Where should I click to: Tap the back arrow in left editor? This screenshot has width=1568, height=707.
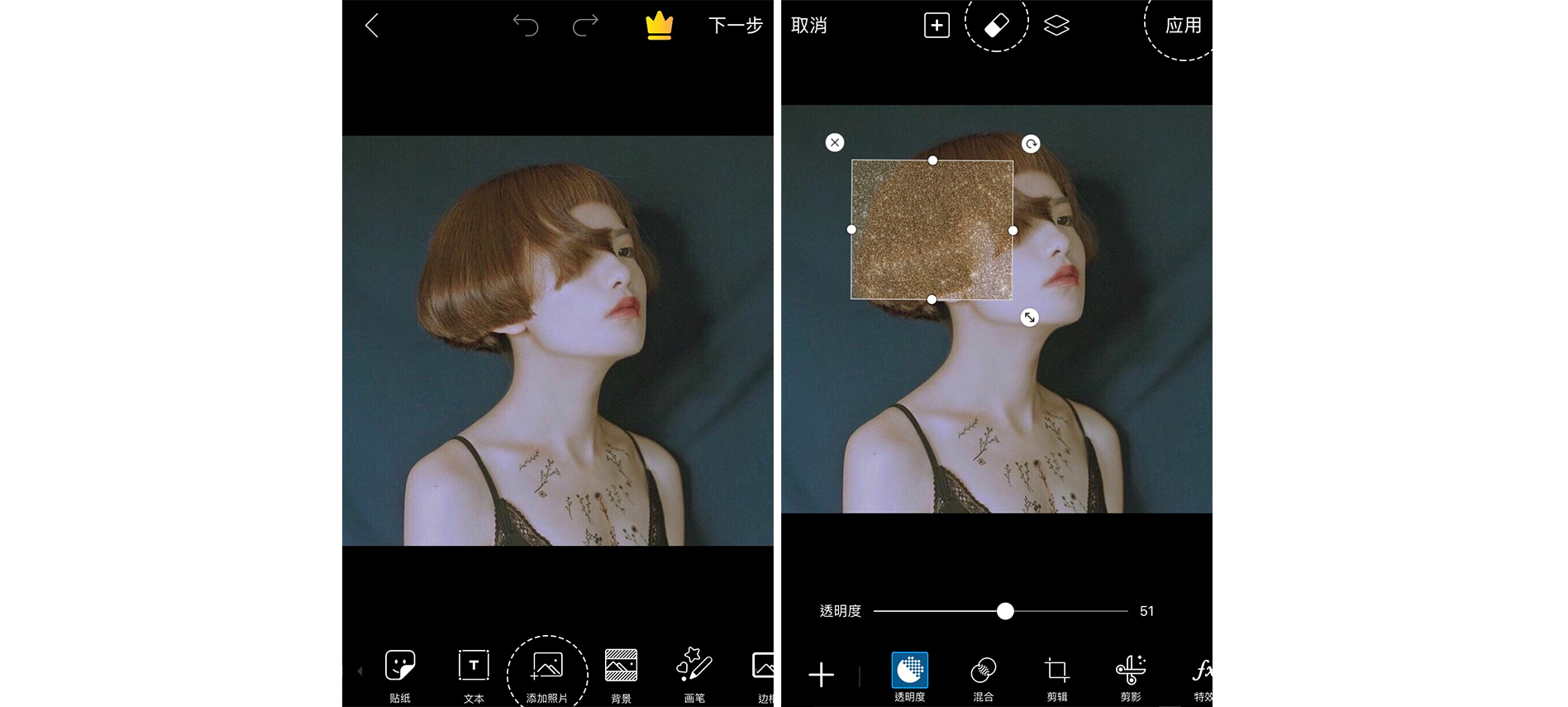click(x=372, y=26)
